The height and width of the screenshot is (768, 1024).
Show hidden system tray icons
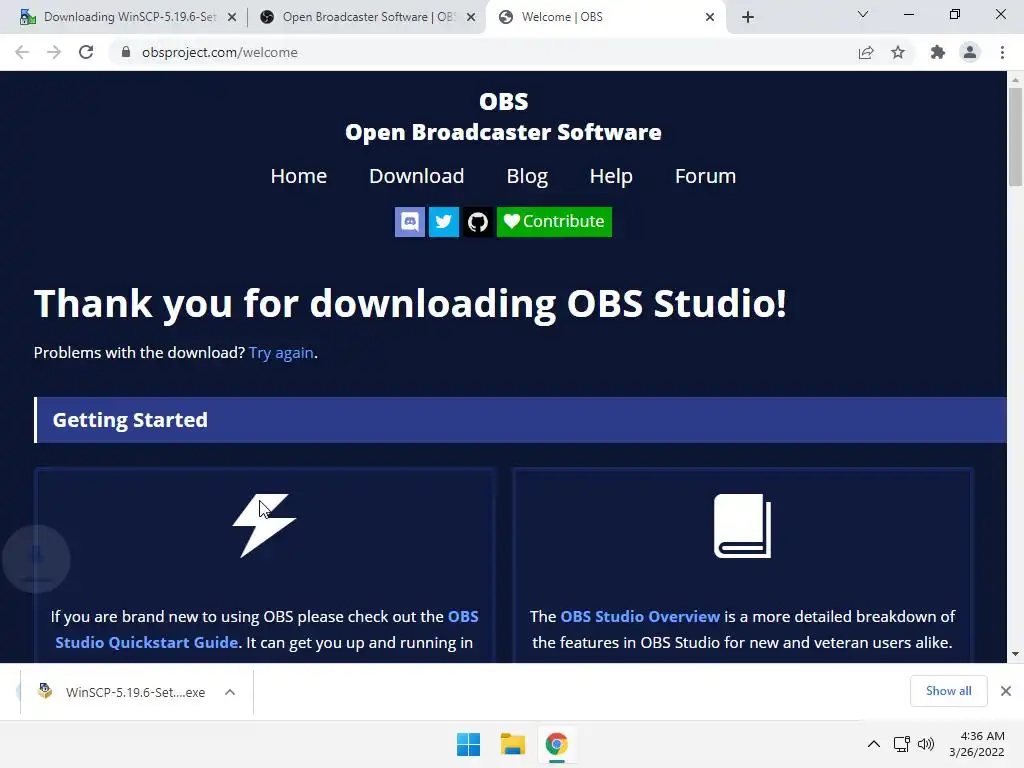874,744
